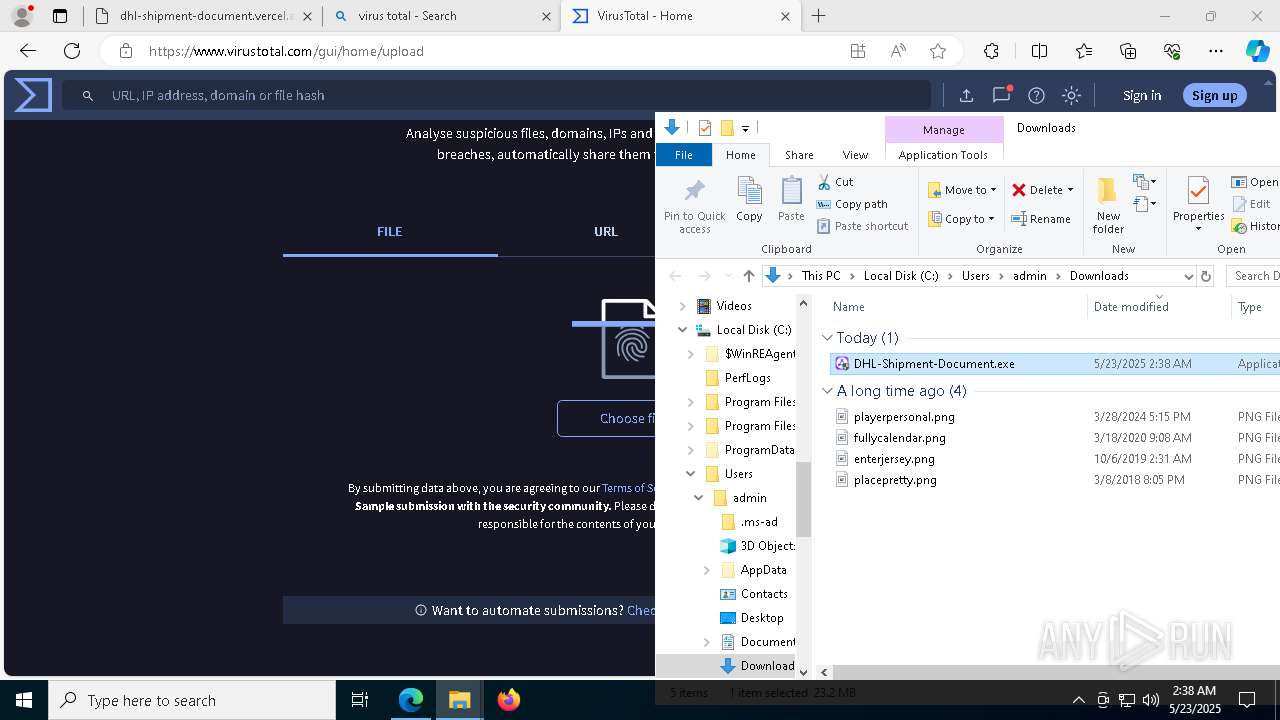
Task: Switch to dhl-shipment-document browser tab
Action: pos(202,16)
